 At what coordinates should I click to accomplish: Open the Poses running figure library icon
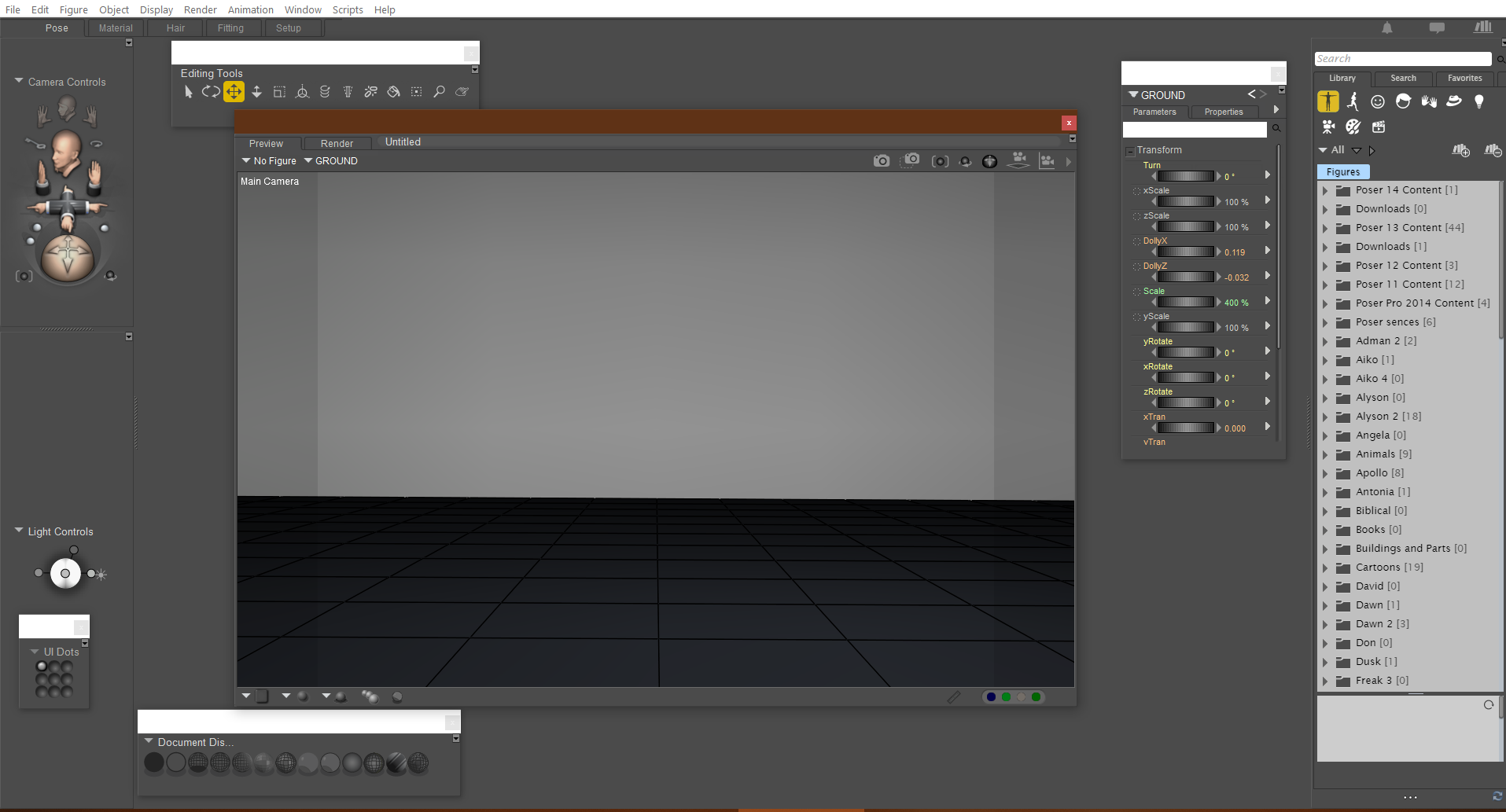point(1353,101)
